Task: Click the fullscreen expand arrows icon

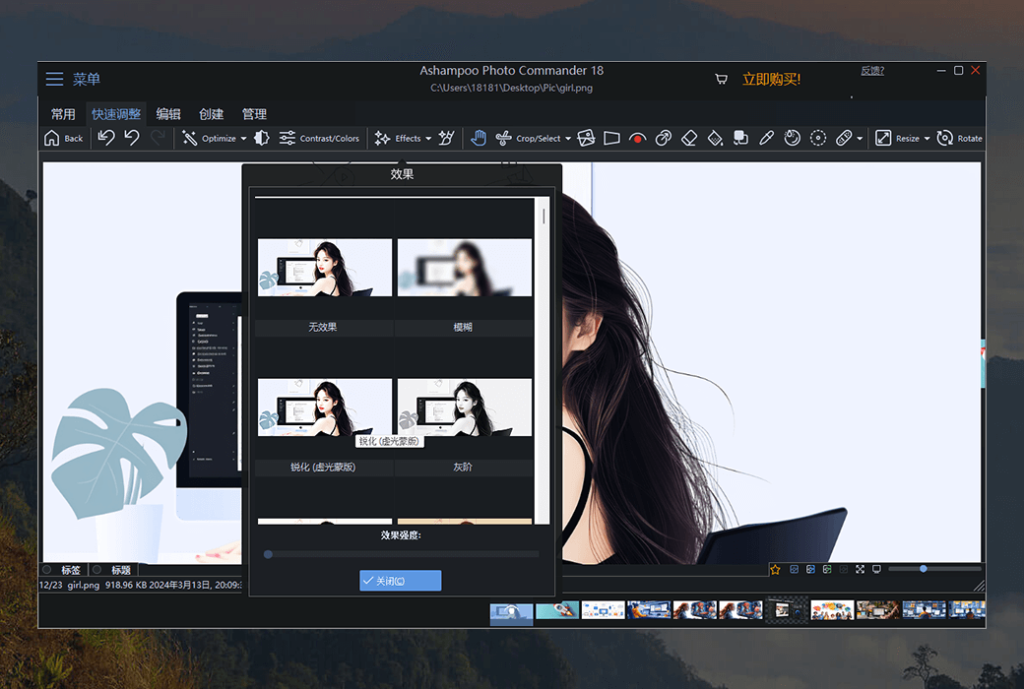Action: pyautogui.click(x=860, y=569)
